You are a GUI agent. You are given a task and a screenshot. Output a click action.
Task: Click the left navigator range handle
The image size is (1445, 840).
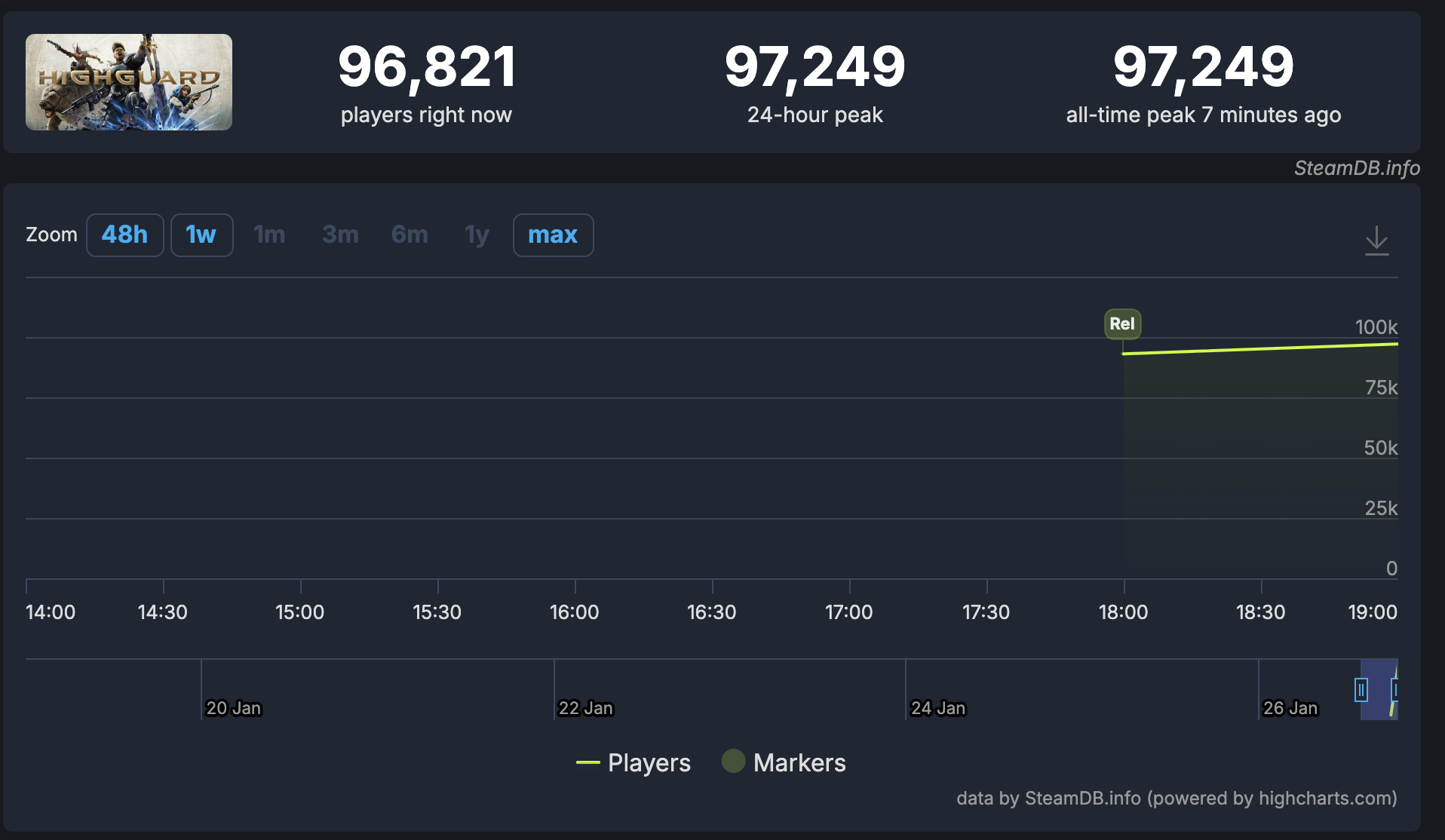pos(1361,690)
